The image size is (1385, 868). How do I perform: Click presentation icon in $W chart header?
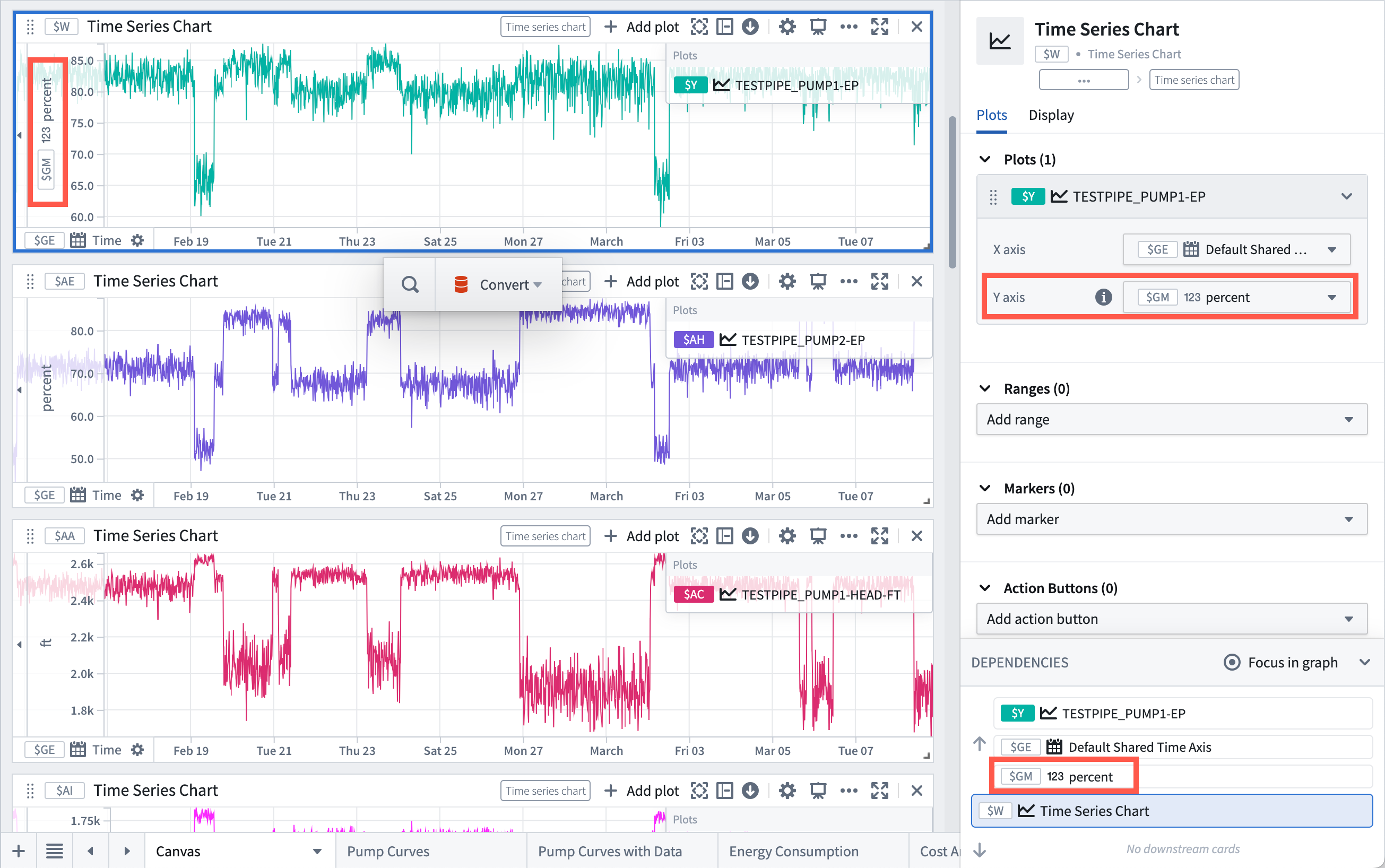pyautogui.click(x=818, y=27)
